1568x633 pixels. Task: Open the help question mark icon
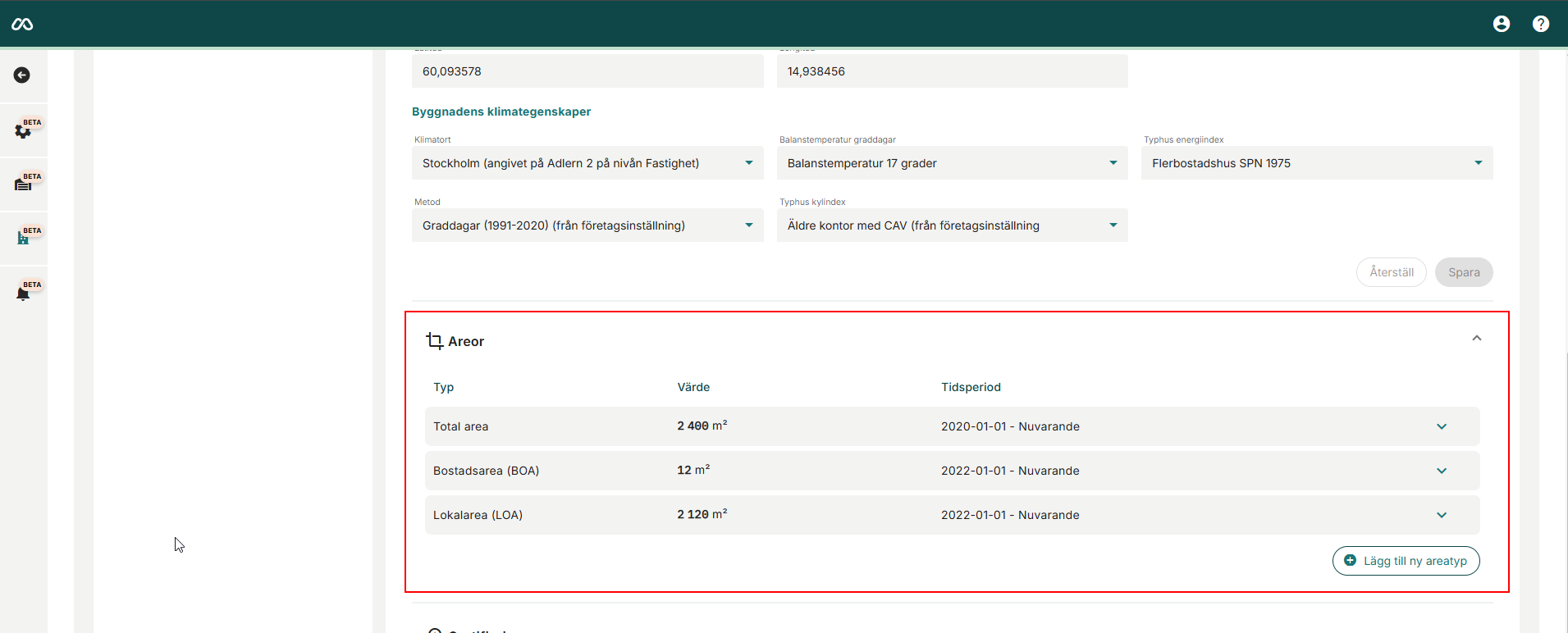pyautogui.click(x=1540, y=24)
